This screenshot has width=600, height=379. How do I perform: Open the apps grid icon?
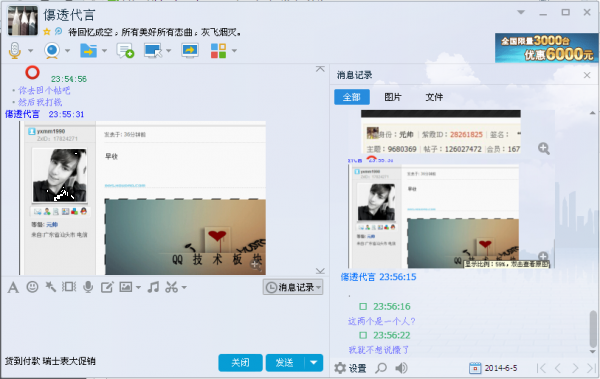coord(218,51)
